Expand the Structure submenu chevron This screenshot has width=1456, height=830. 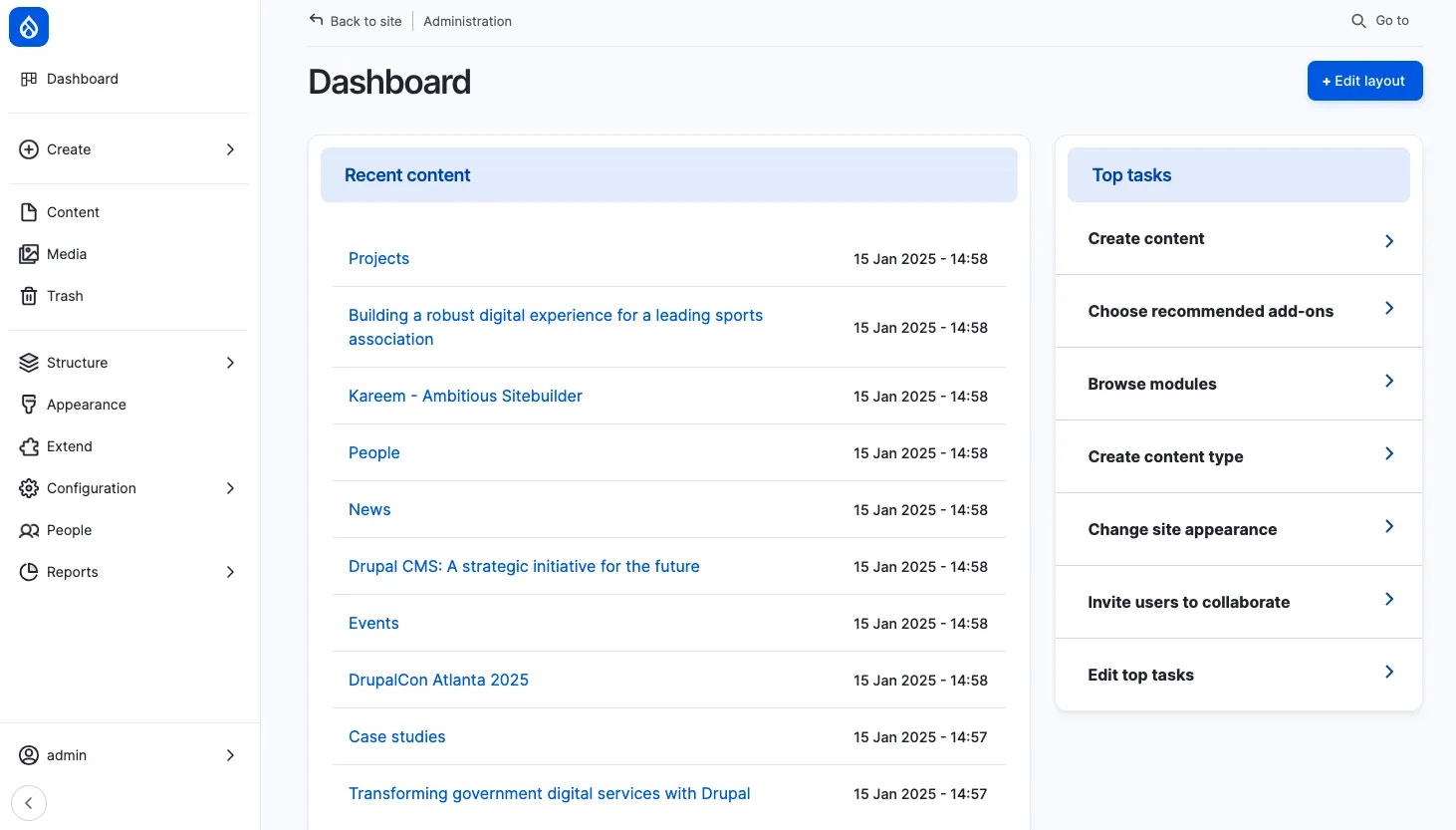pos(230,363)
